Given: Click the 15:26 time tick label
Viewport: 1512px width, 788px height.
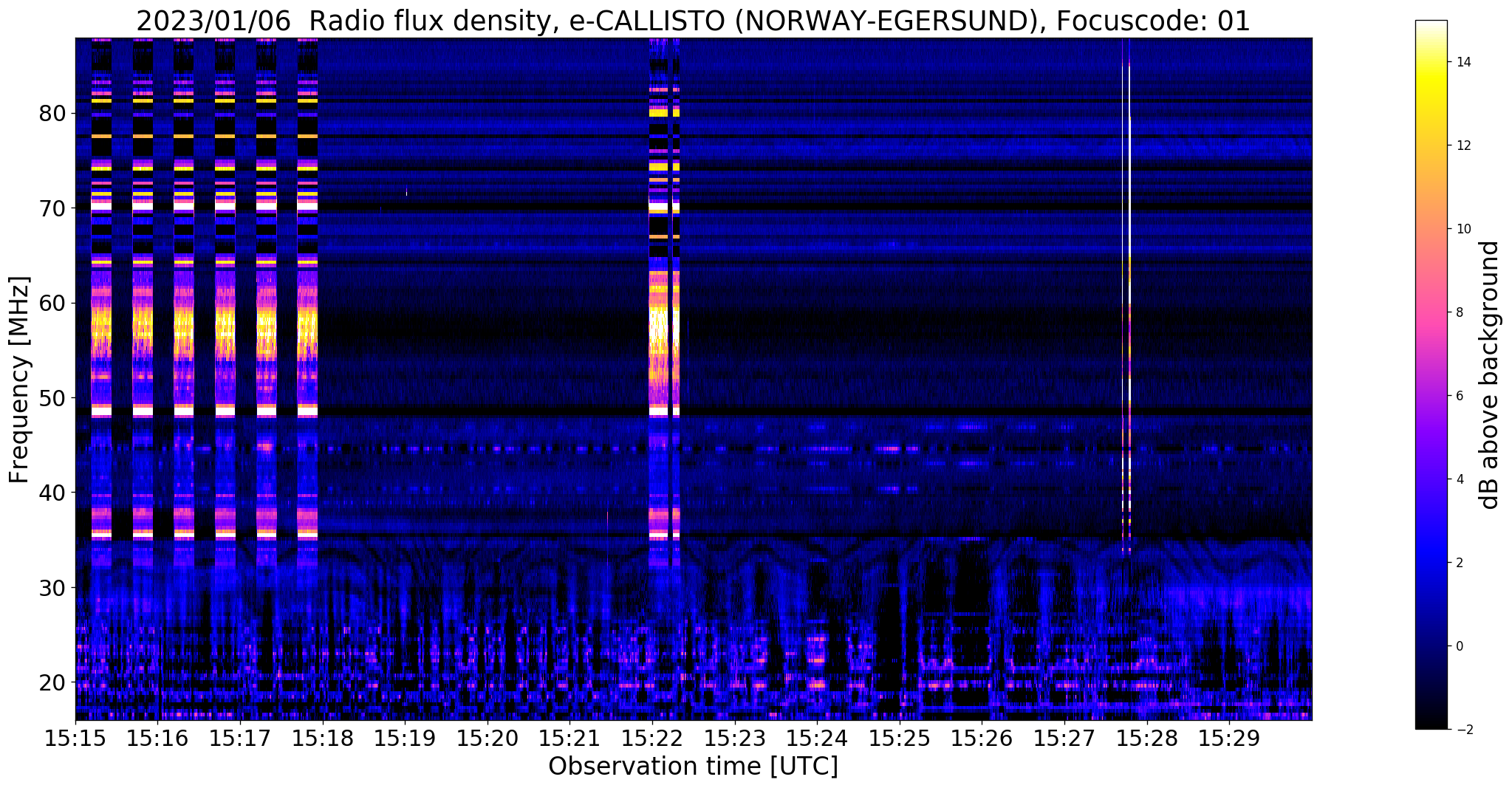Looking at the screenshot, I should pyautogui.click(x=982, y=738).
